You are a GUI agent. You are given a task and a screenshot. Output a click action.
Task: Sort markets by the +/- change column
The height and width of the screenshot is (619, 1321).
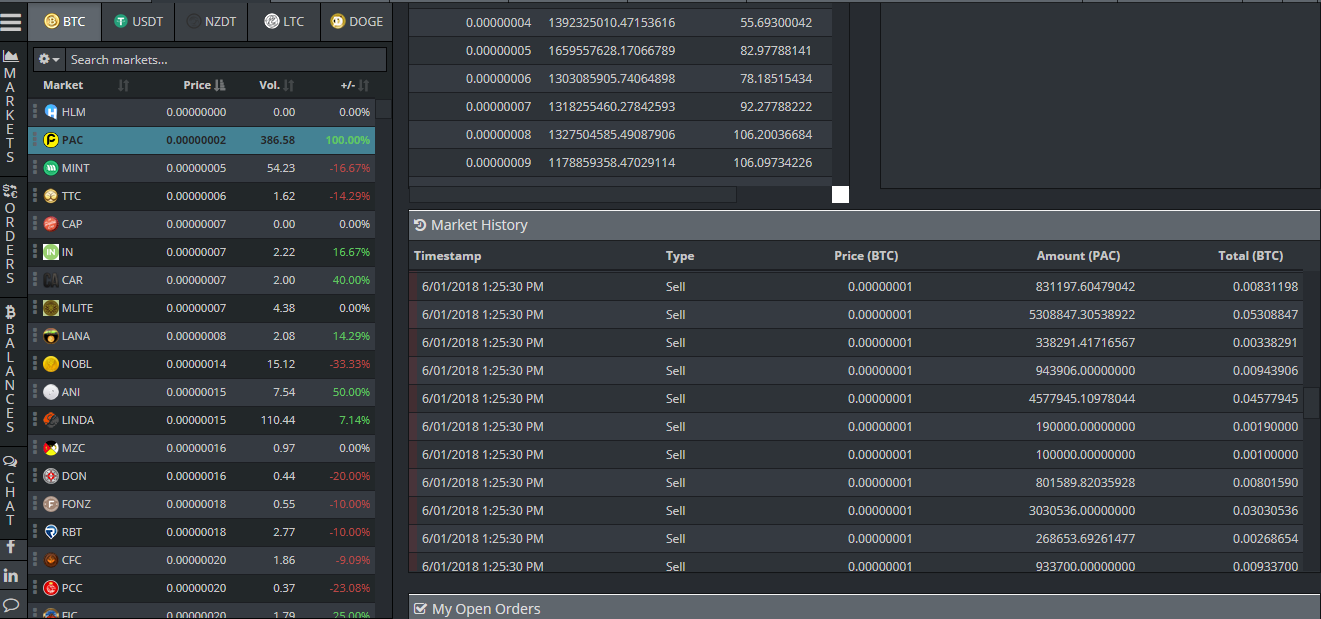point(355,85)
